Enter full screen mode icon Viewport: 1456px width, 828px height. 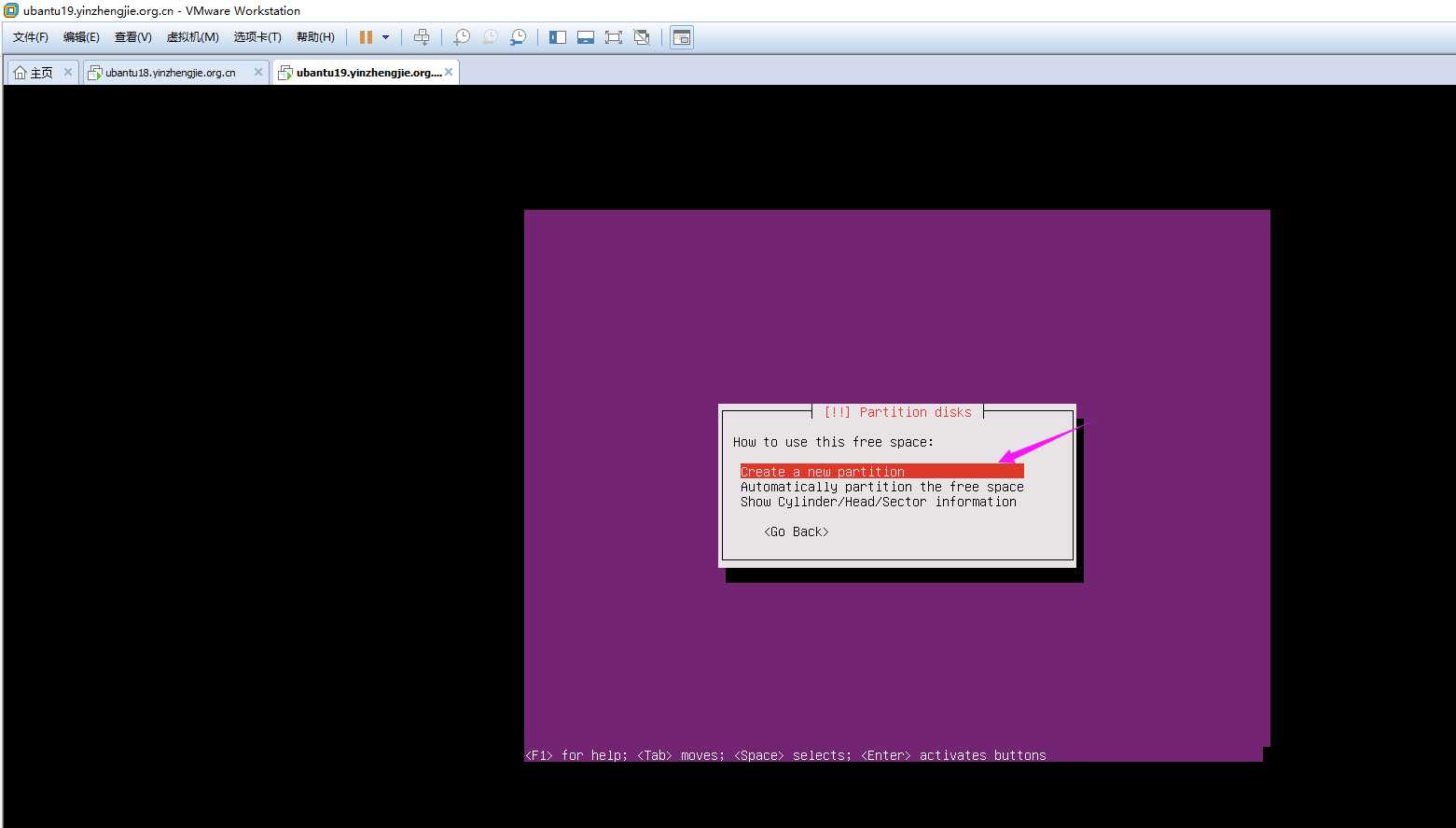pyautogui.click(x=613, y=37)
